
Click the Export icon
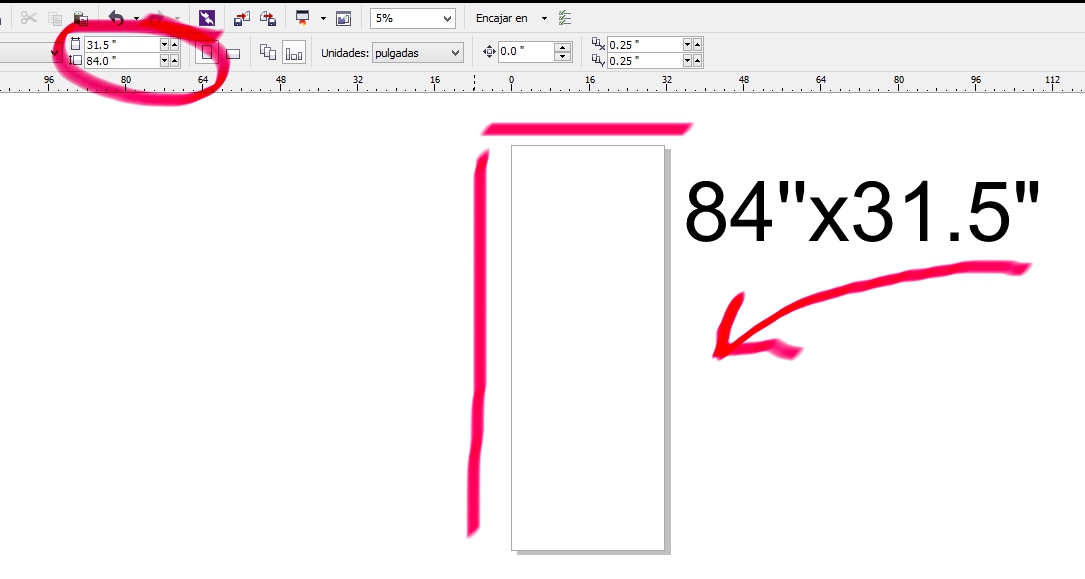click(268, 18)
